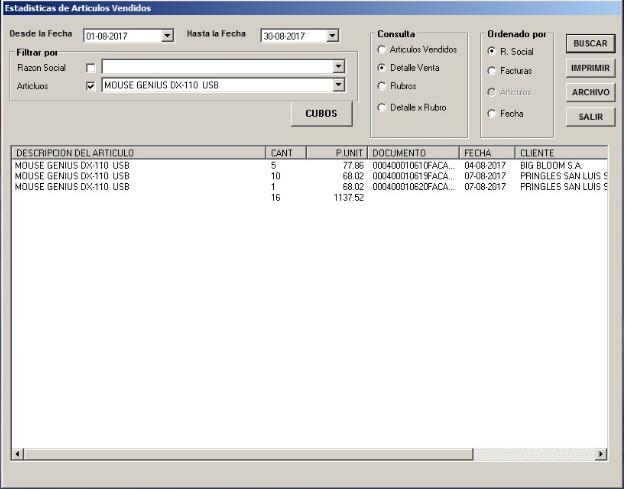Sort by DESCRIPCION DEL ARTICULO column header
Viewport: 626px width, 489px height.
139,153
